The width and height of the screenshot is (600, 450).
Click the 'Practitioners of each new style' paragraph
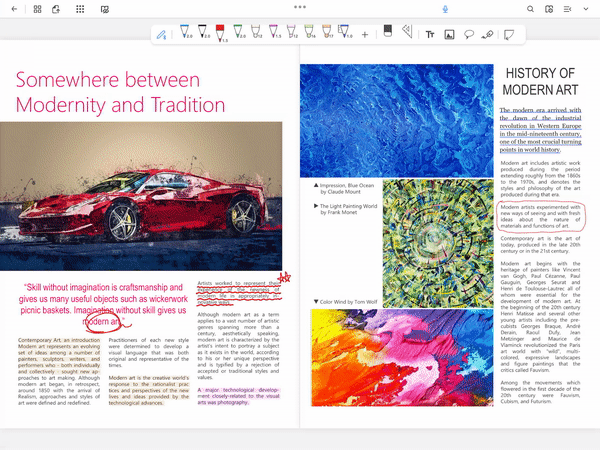pyautogui.click(x=148, y=352)
